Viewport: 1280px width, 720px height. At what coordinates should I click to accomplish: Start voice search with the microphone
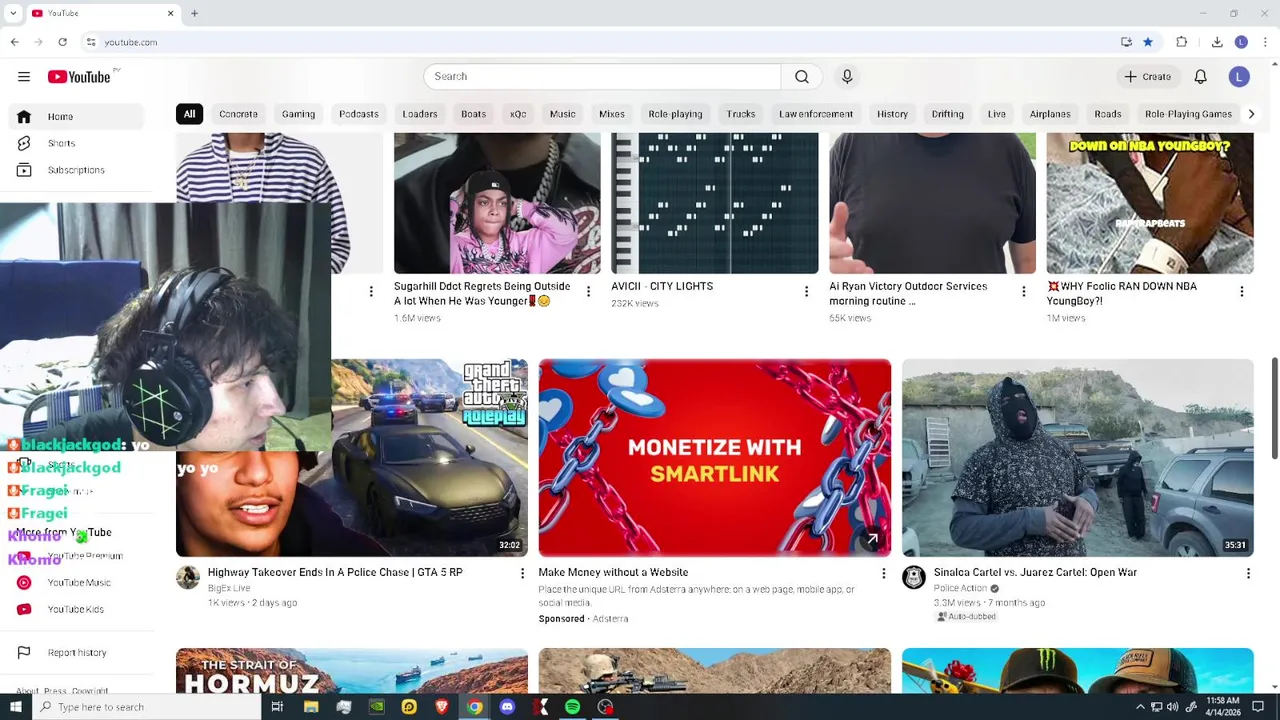(847, 77)
